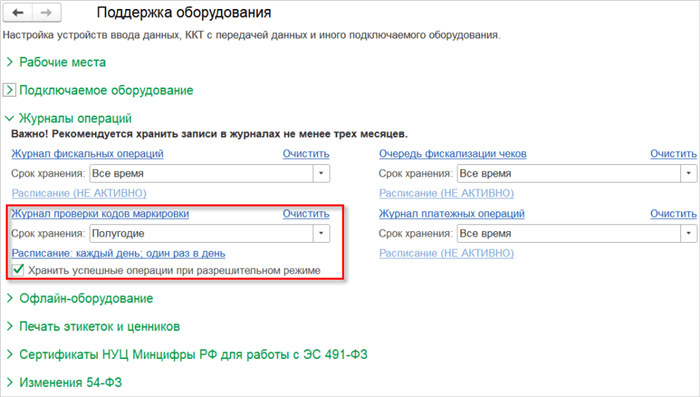Open storage period dropdown showing Полугодие
Image resolution: width=700 pixels, height=397 pixels.
321,234
